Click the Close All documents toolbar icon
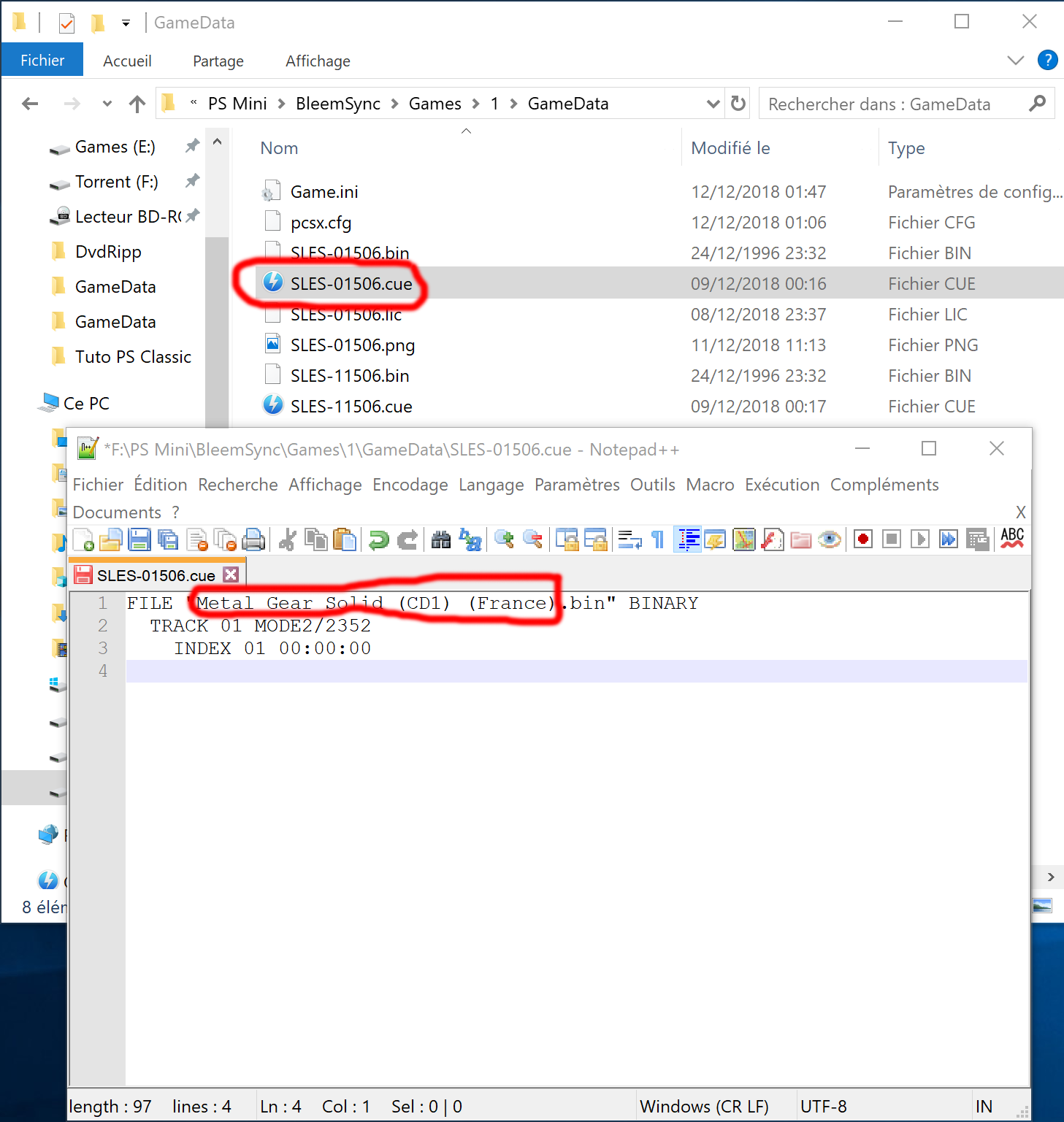Image resolution: width=1064 pixels, height=1122 pixels. coord(225,539)
